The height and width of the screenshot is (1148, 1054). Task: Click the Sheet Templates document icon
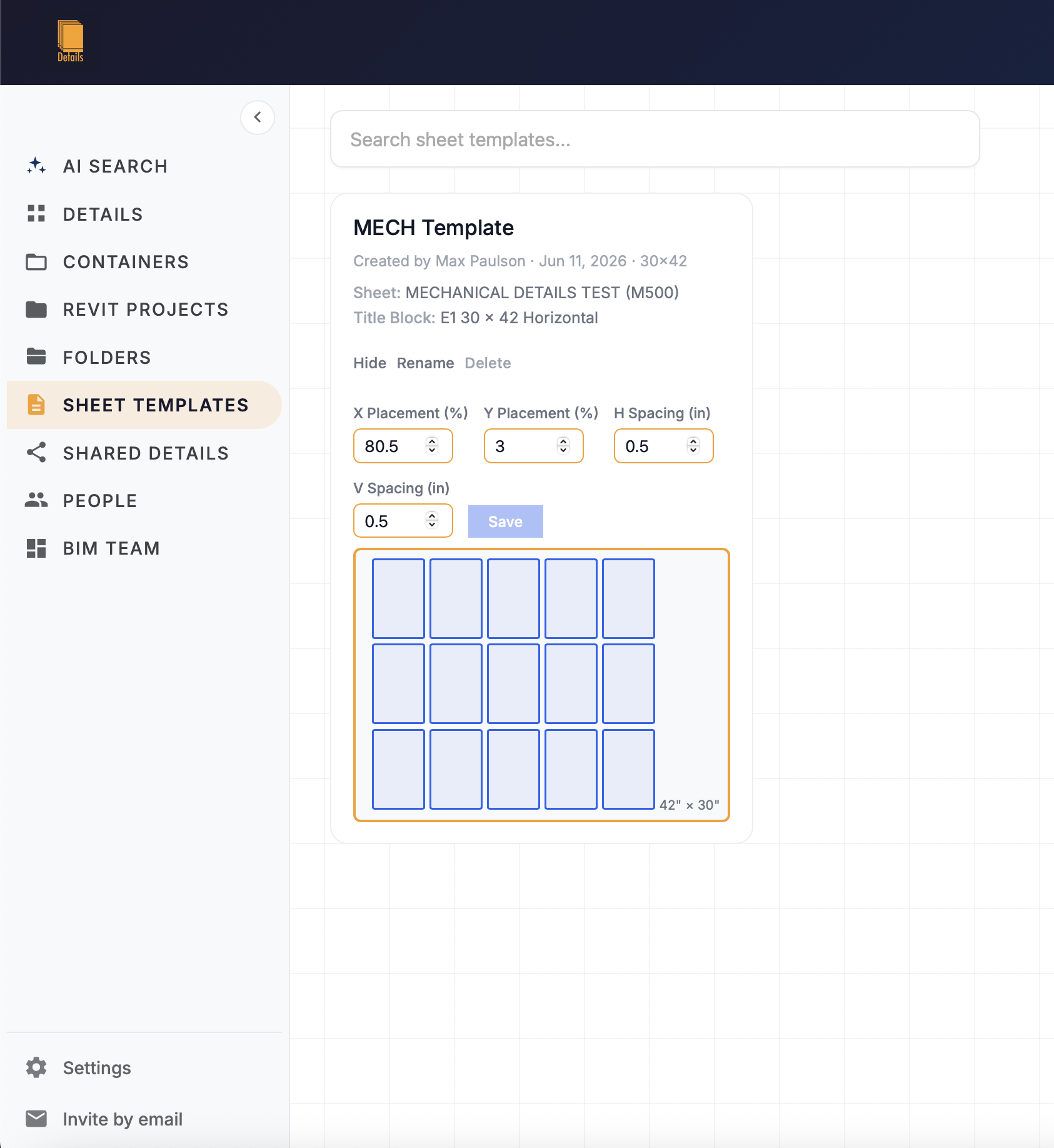click(36, 405)
